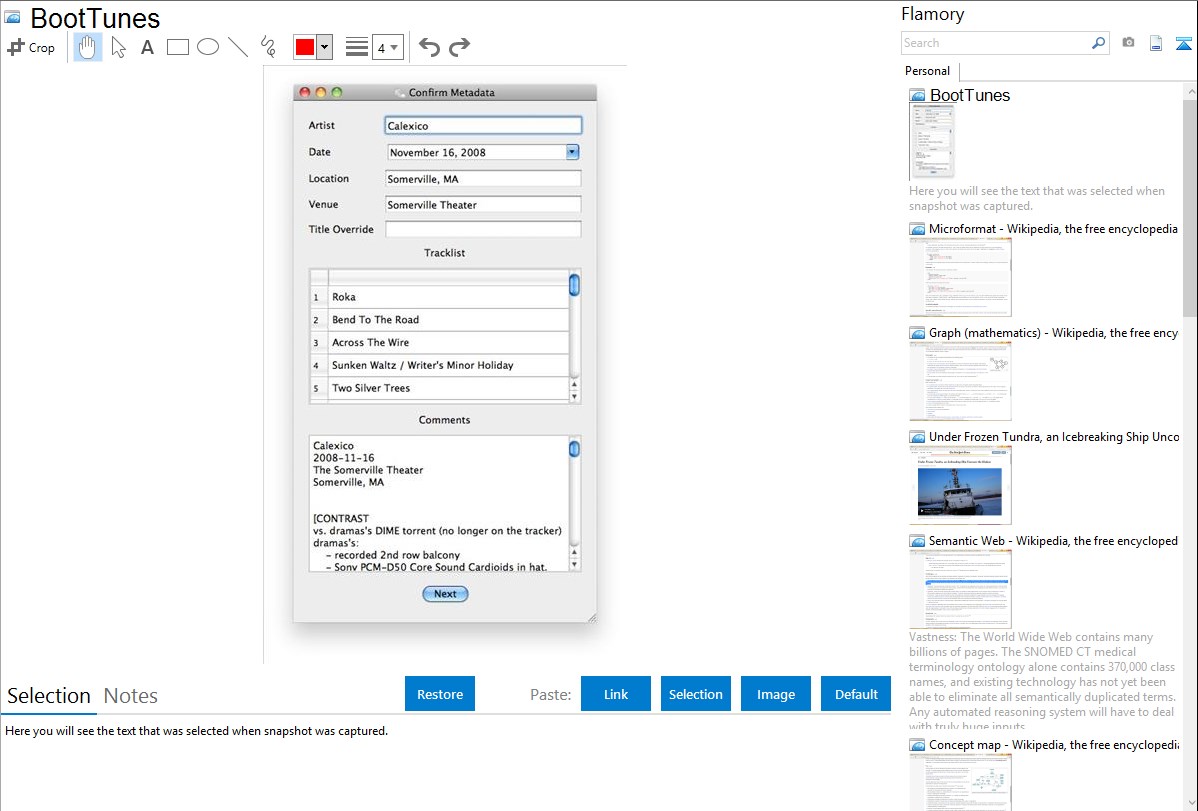The image size is (1198, 811).
Task: Undo the last edit
Action: pos(429,47)
